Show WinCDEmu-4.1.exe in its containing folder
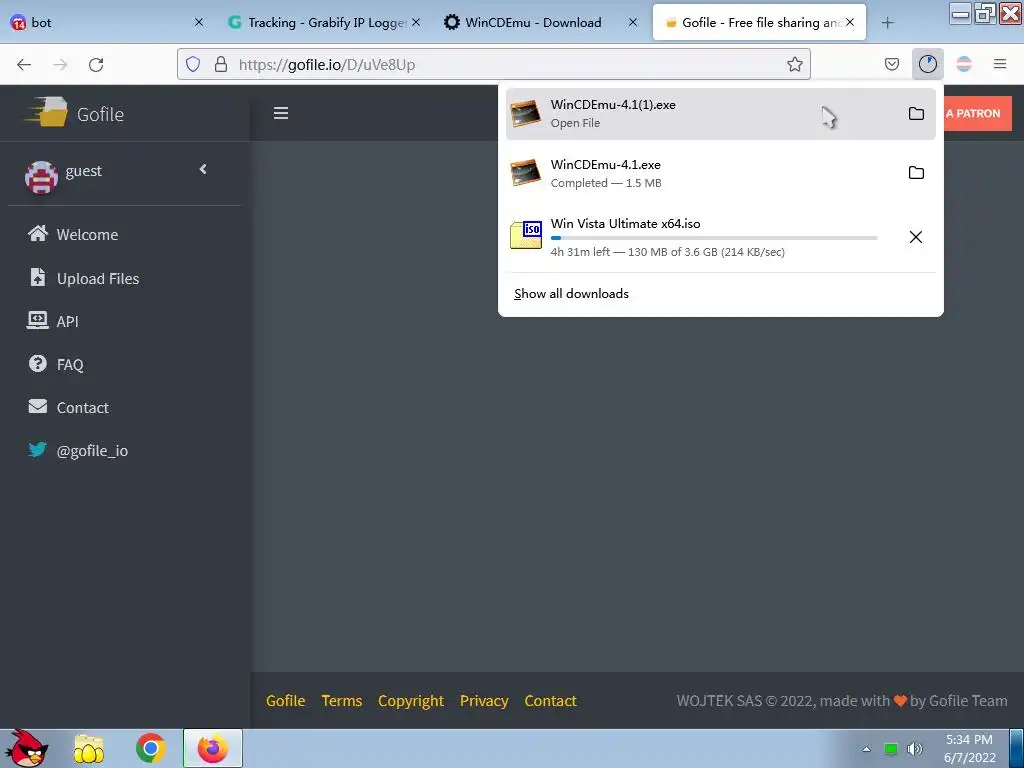This screenshot has height=768, width=1024. 916,173
